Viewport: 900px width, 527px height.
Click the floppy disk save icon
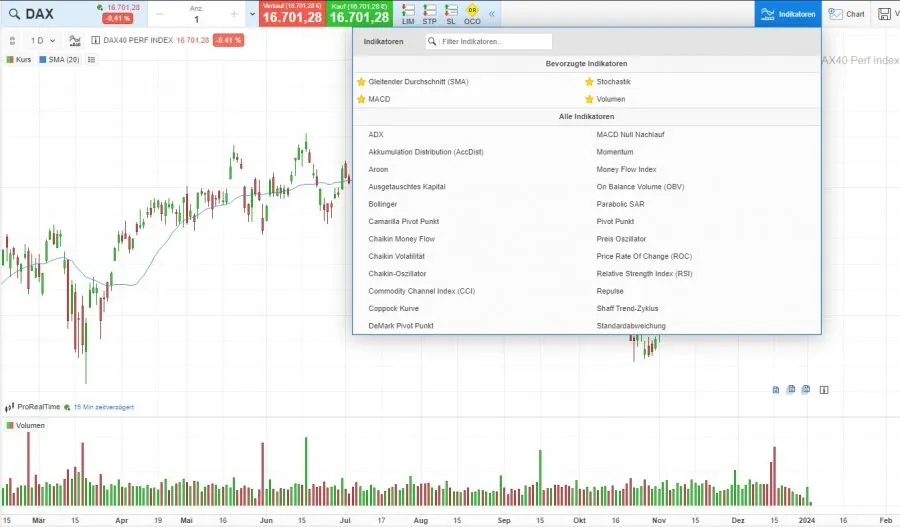point(885,14)
